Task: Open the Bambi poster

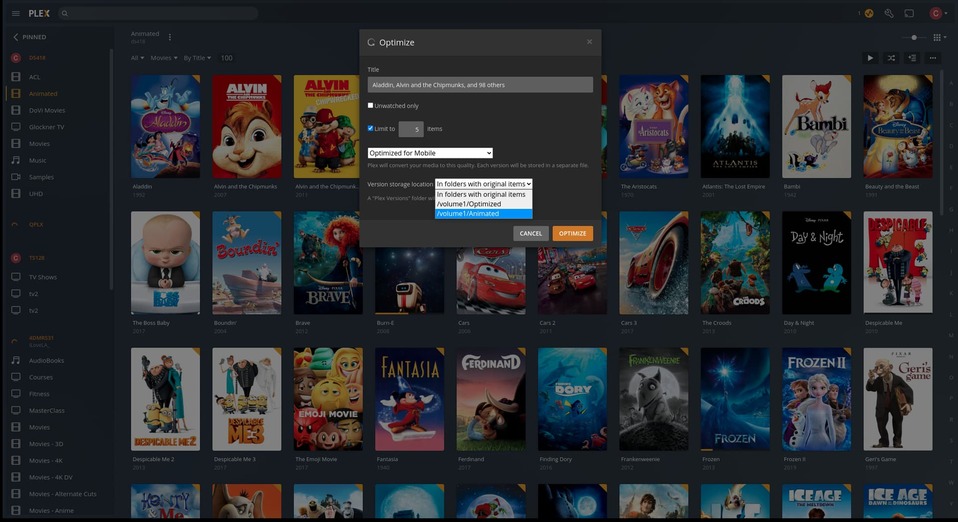Action: [x=816, y=127]
